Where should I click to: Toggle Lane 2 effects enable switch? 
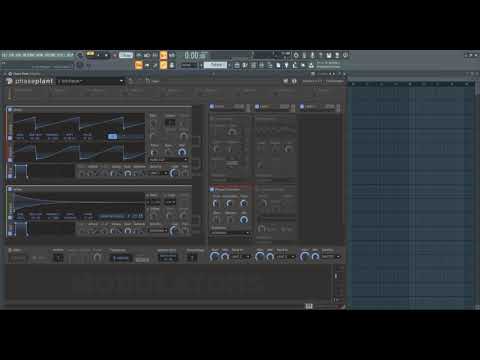[257, 106]
